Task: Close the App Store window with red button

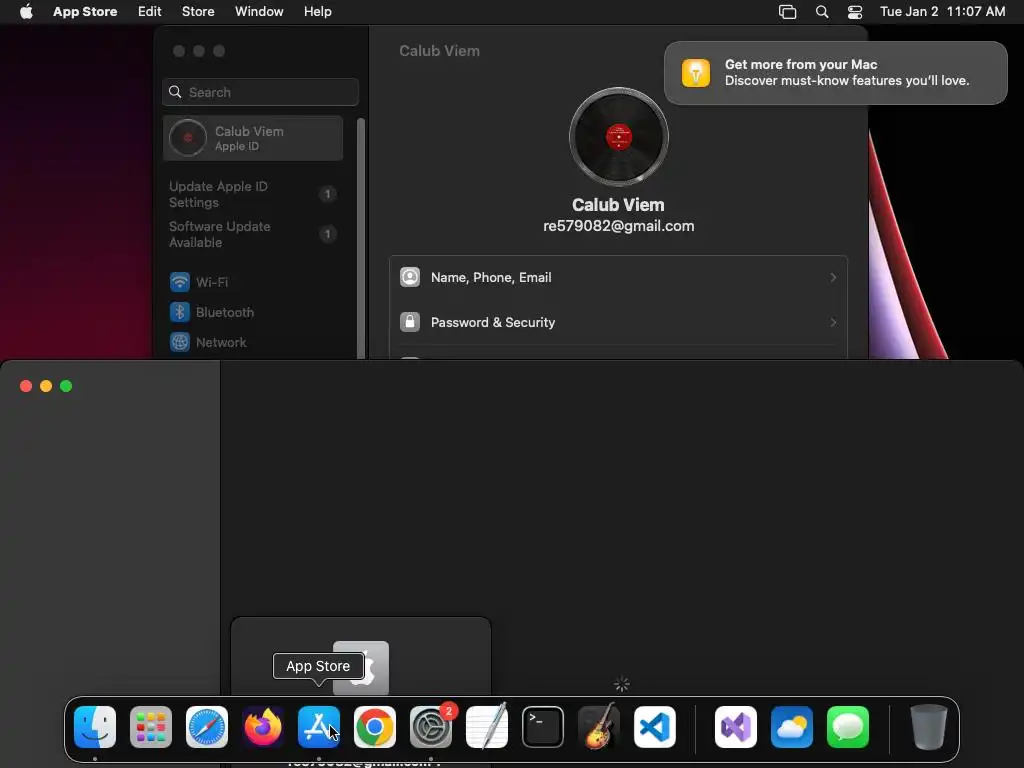Action: click(x=26, y=386)
